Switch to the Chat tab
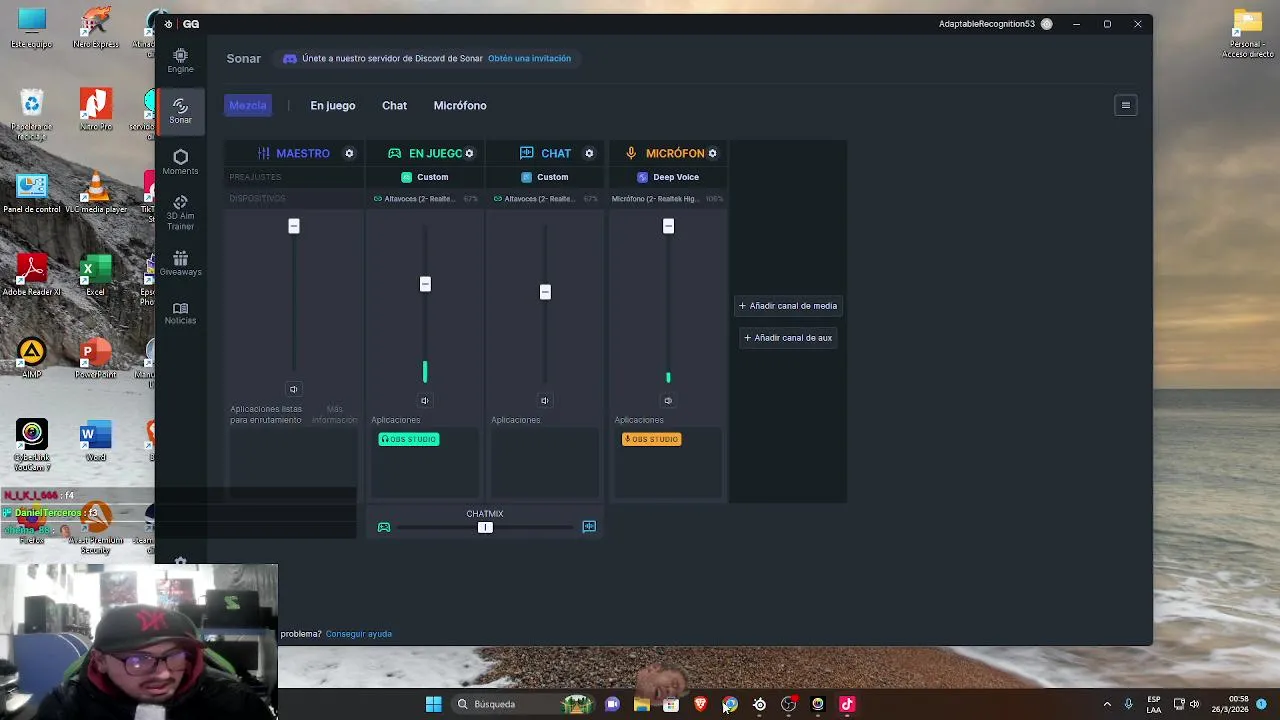This screenshot has width=1280, height=720. [x=394, y=105]
